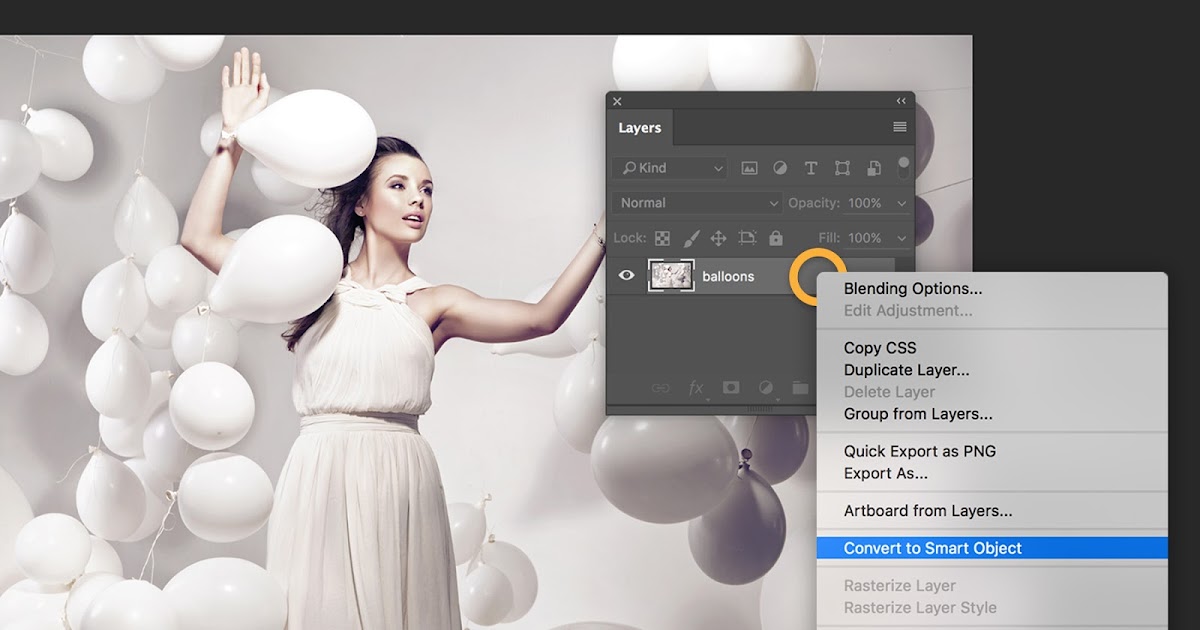Add a layer mask from the panel bottom
1200x630 pixels.
coord(731,388)
